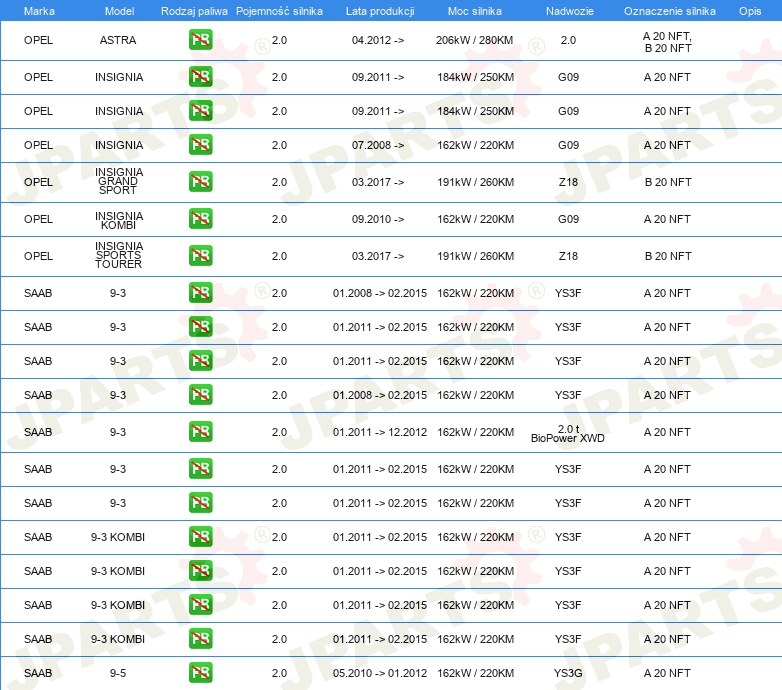Select 03.2017 -> in the Sports Tourer row
Screen dimensions: 782x690
point(378,256)
